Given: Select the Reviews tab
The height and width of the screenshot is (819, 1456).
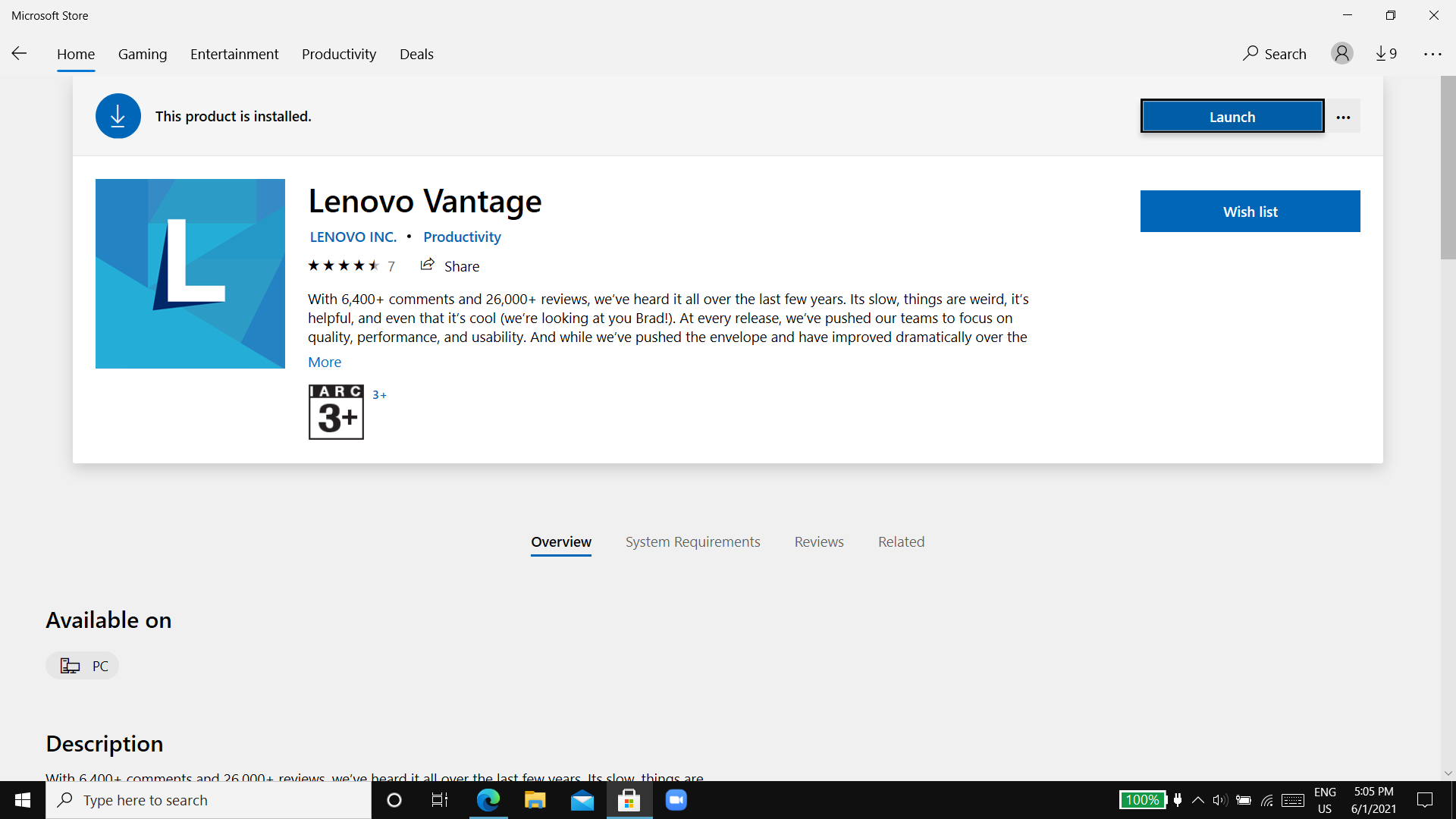Looking at the screenshot, I should pyautogui.click(x=819, y=541).
